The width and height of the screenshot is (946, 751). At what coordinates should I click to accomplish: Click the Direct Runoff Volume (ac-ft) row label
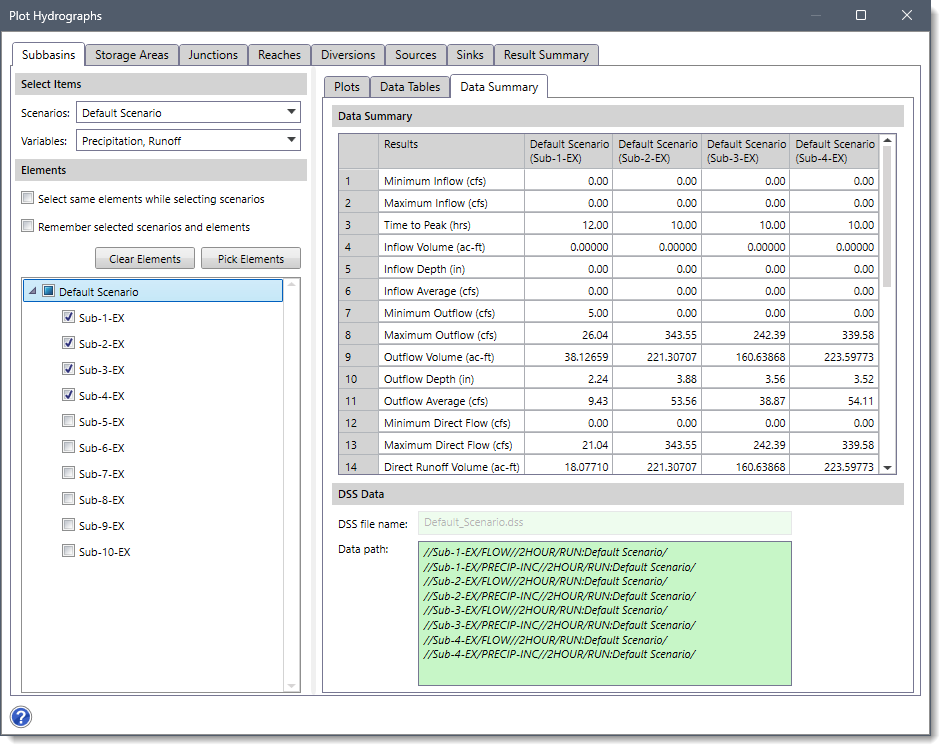tap(451, 467)
